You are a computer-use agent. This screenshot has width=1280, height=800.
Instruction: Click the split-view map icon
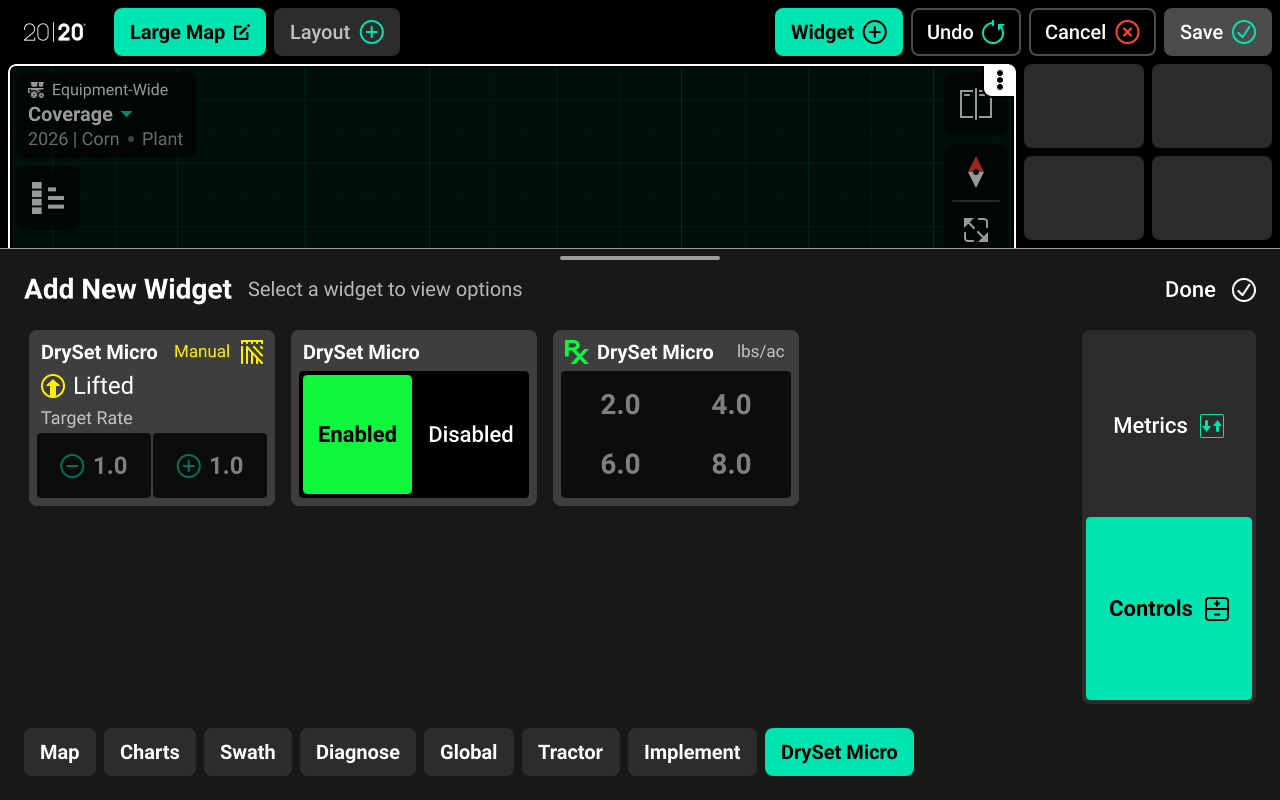(x=975, y=104)
